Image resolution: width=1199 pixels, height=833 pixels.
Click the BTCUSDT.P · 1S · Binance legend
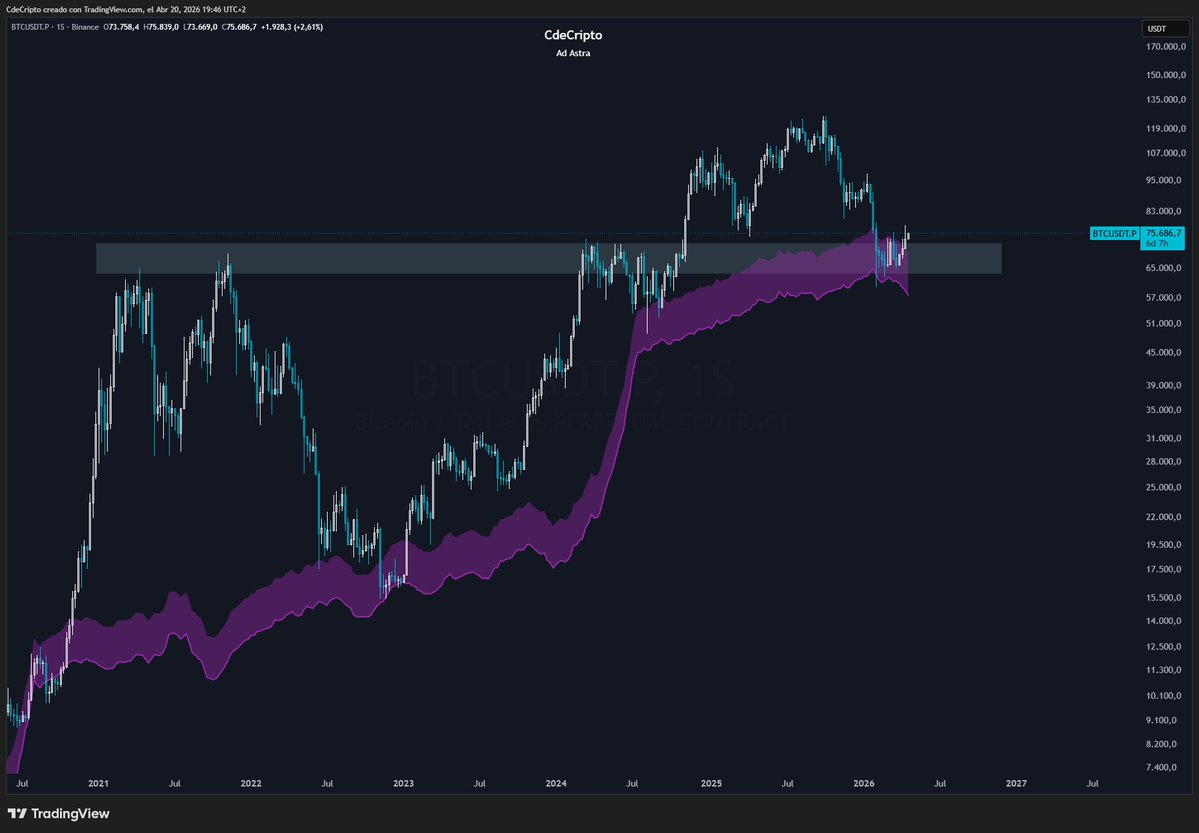click(x=55, y=27)
